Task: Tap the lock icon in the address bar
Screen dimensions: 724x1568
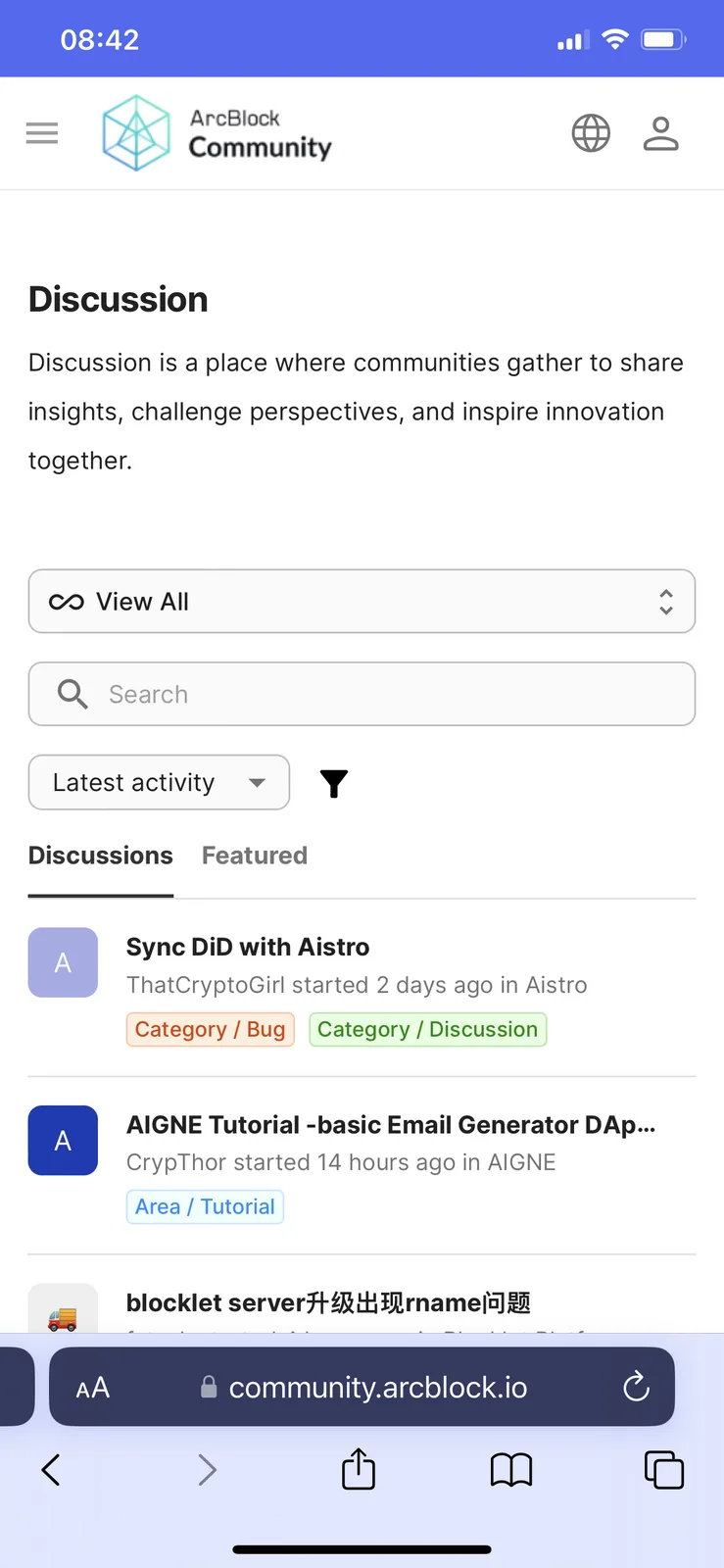Action: 208,1387
